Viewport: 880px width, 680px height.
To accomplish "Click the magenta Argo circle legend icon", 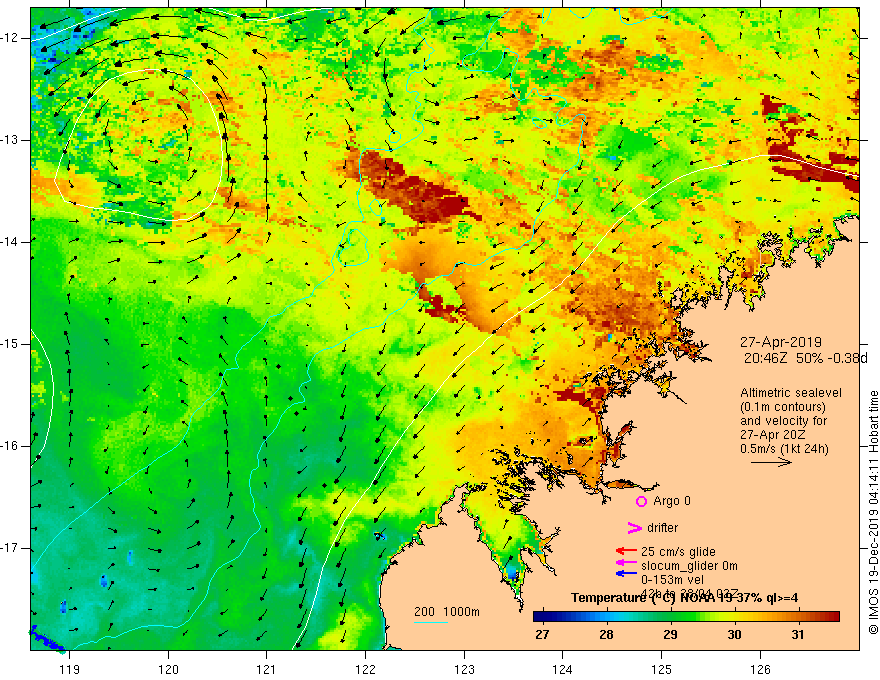I will (x=641, y=502).
